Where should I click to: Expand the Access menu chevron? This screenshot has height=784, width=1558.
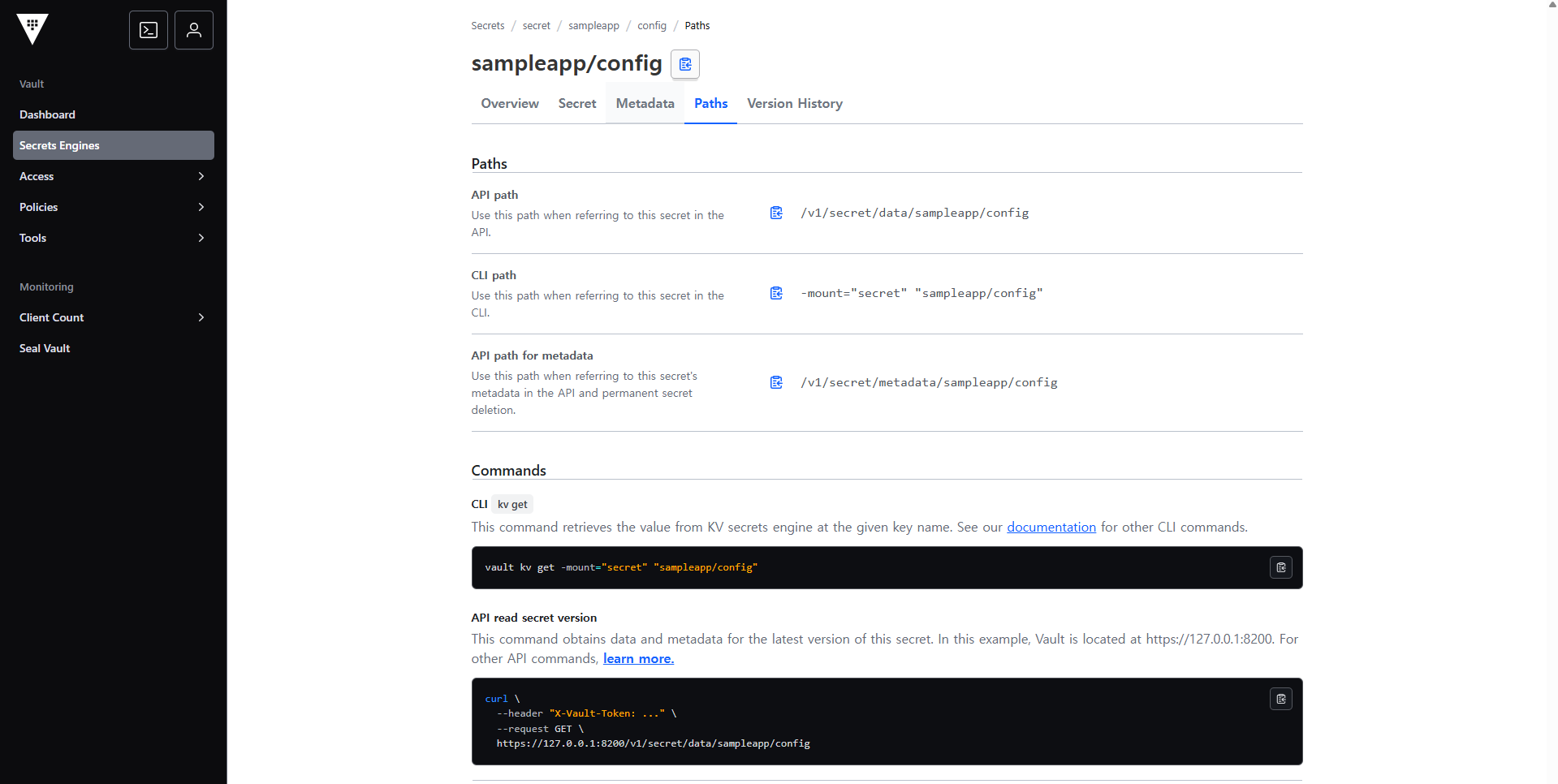pos(201,176)
